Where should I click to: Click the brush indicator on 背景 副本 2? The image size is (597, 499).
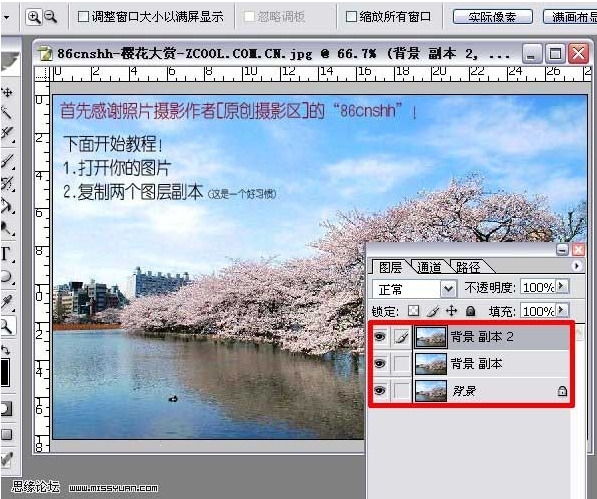pyautogui.click(x=401, y=337)
